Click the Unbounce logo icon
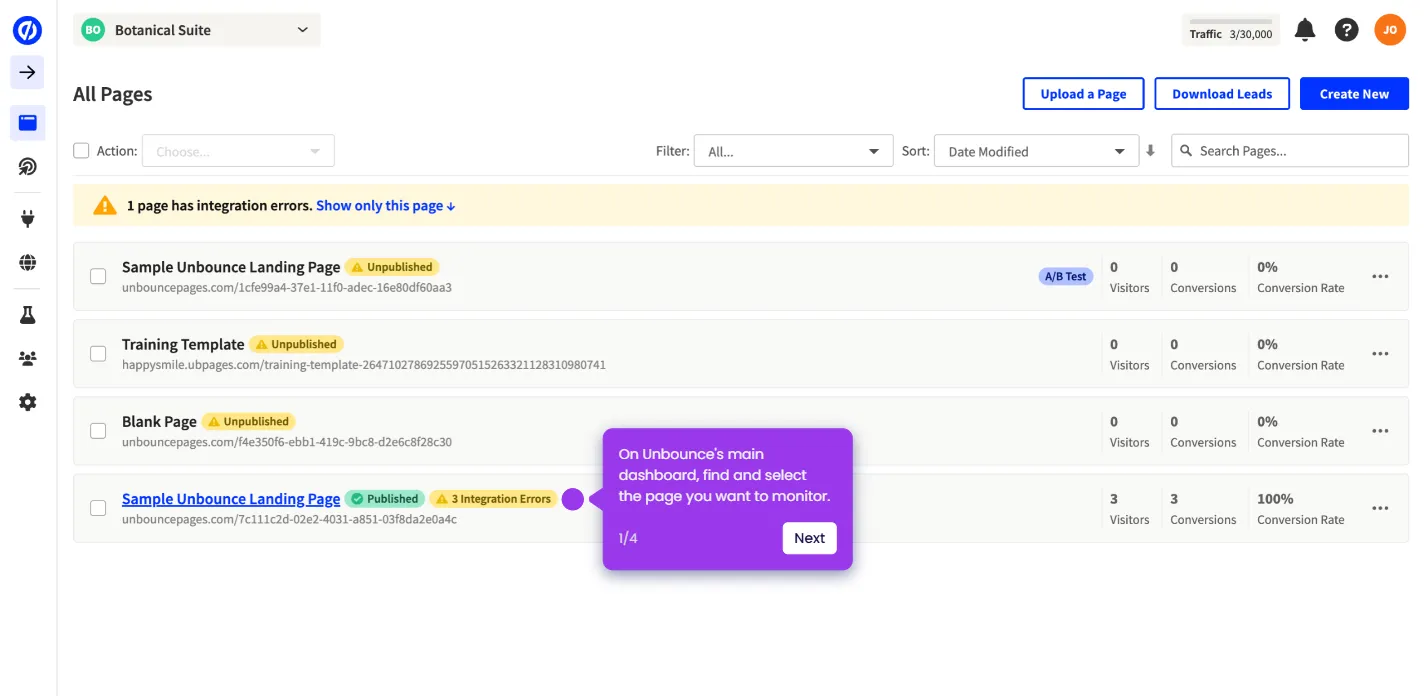Image resolution: width=1425 pixels, height=696 pixels. pyautogui.click(x=27, y=30)
